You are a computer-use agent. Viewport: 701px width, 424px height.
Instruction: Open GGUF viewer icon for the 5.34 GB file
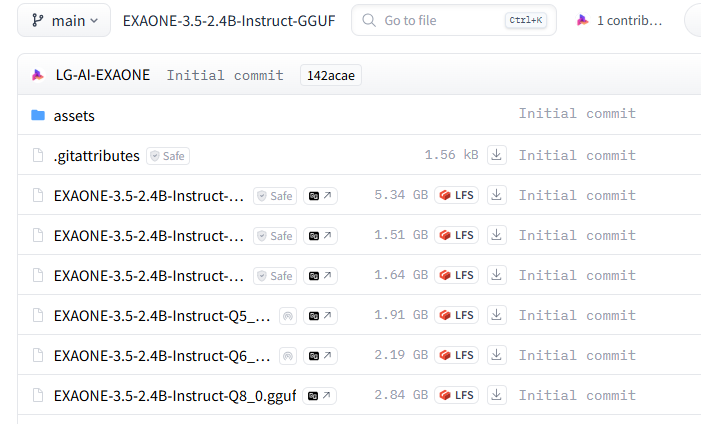coord(320,196)
